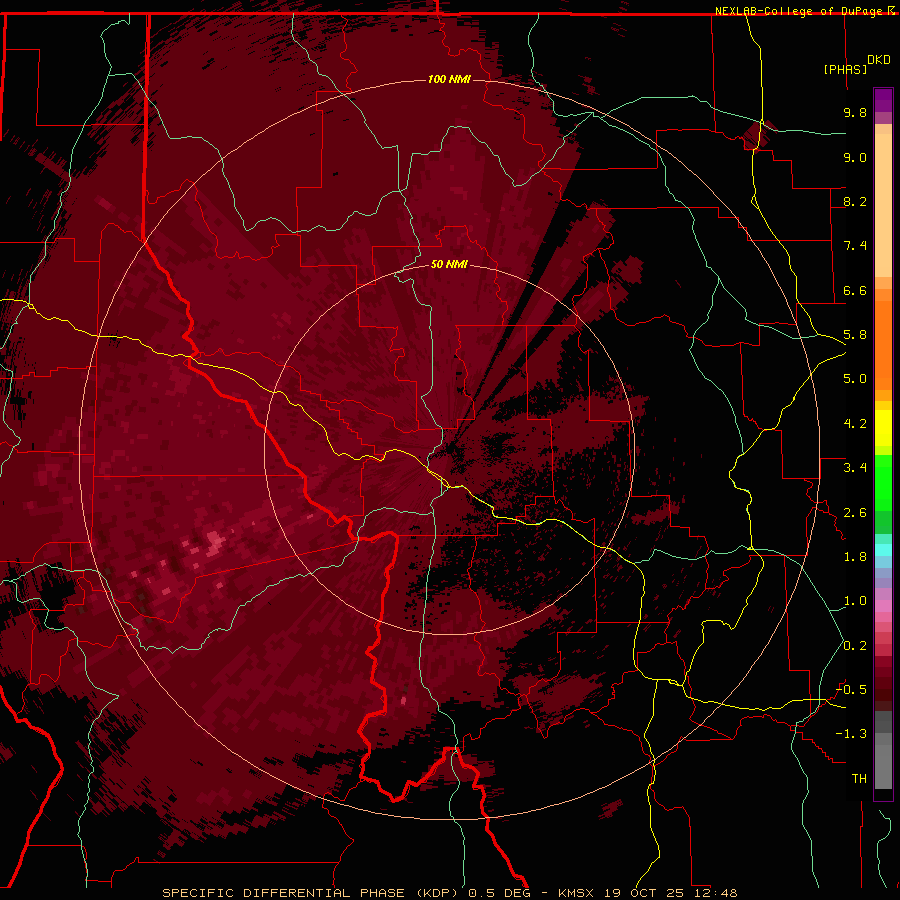Click the 3.4 legend scale value

(855, 468)
